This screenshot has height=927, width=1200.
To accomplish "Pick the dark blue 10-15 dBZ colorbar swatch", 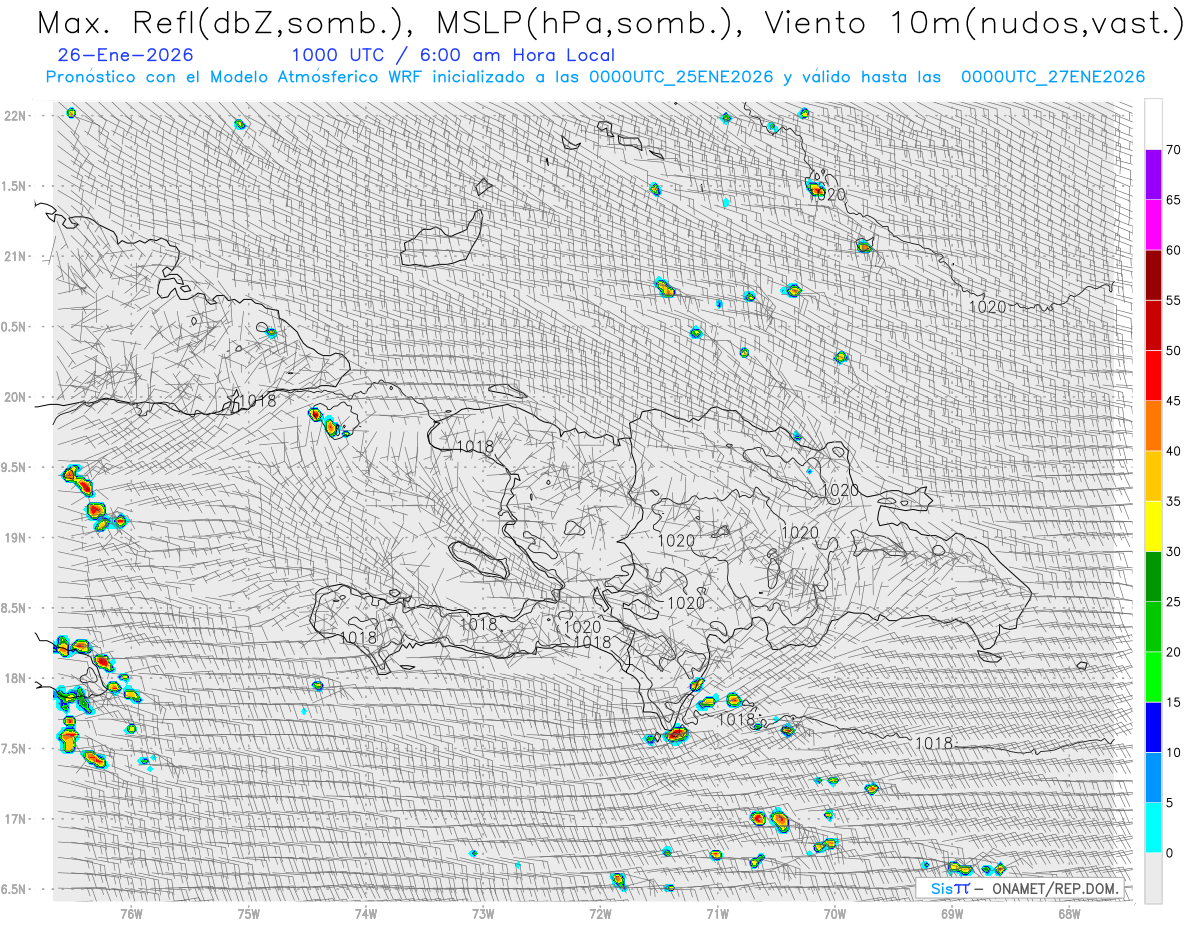I will pyautogui.click(x=1153, y=727).
